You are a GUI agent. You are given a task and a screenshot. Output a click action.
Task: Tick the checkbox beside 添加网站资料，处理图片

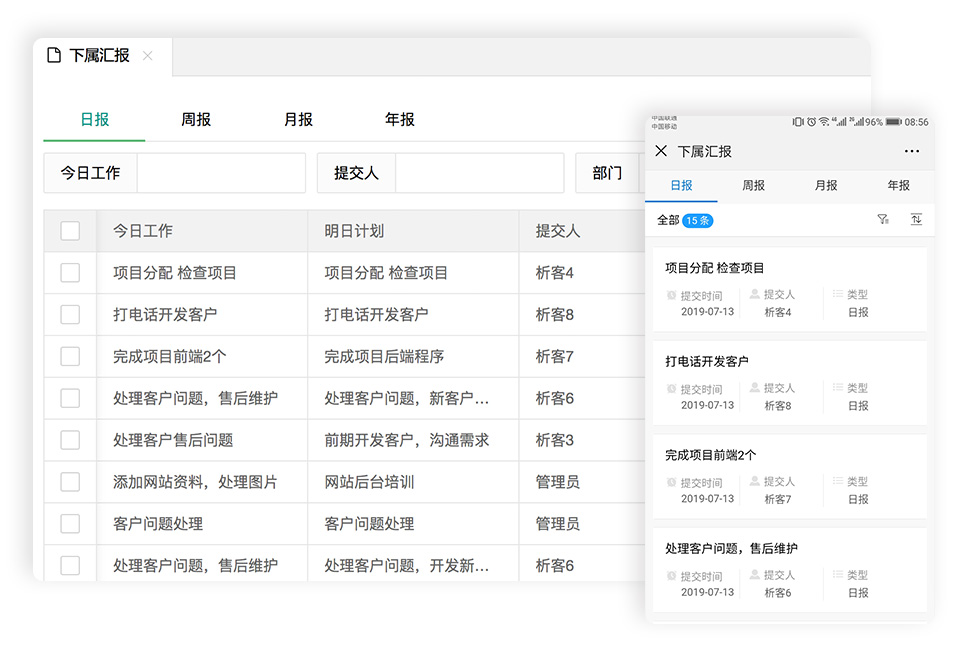(x=70, y=482)
